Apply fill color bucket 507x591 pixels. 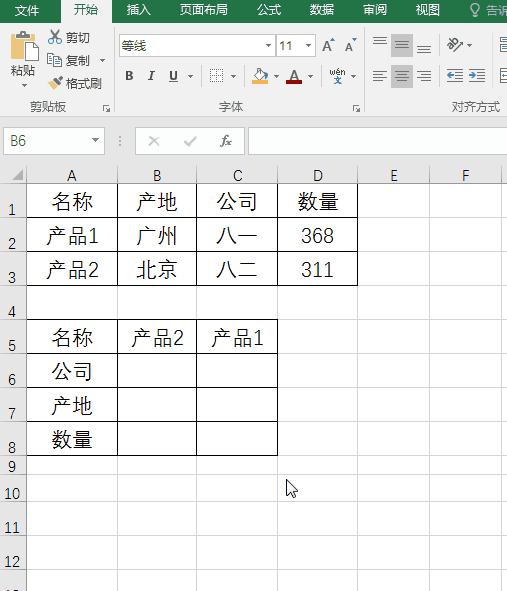[x=260, y=76]
